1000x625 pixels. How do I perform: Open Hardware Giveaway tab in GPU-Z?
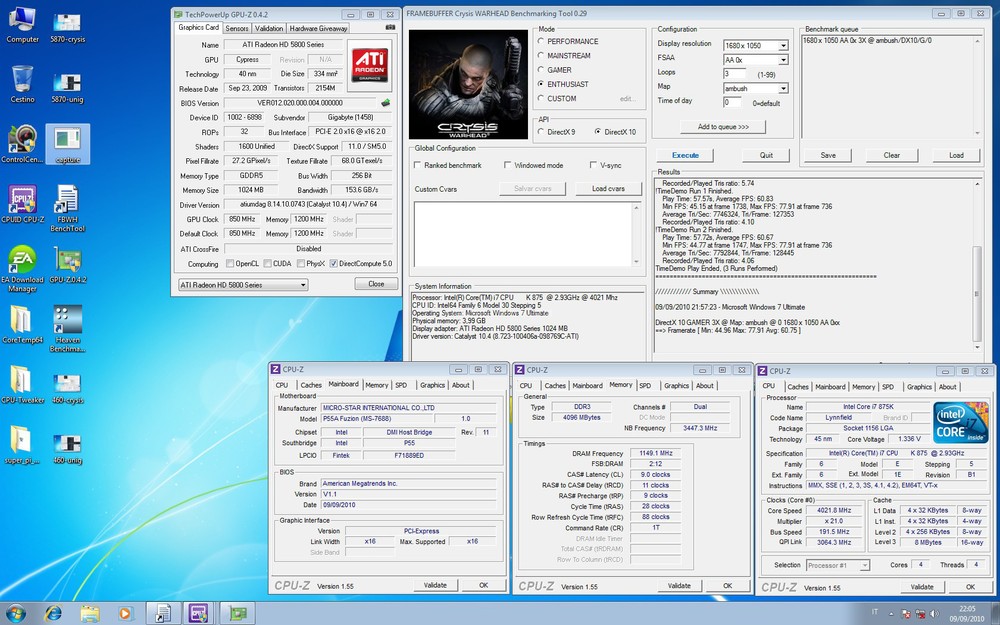click(318, 28)
